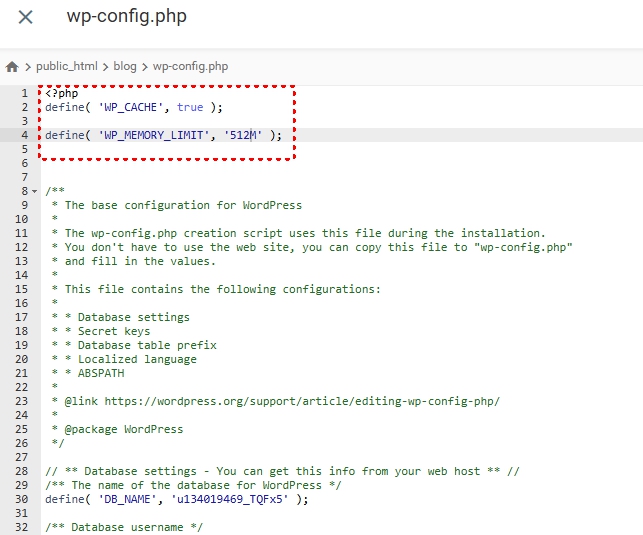Click line number 4 in gutter

click(23, 135)
